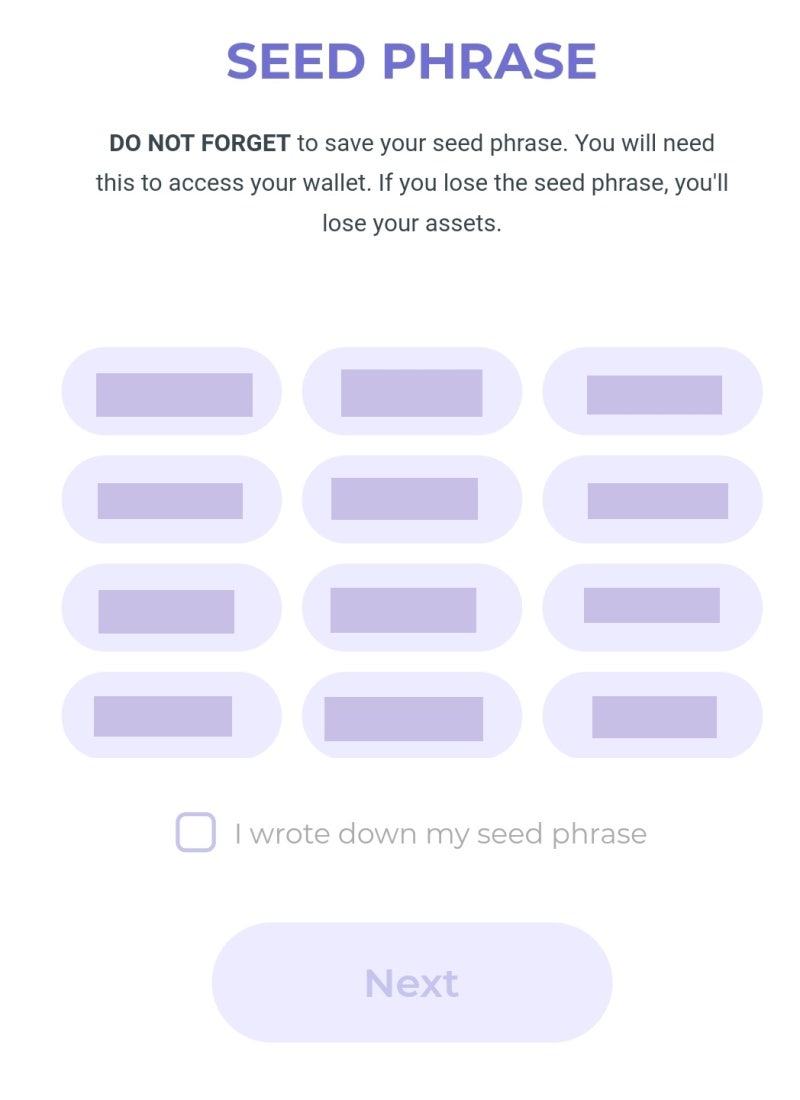Click the middle seed word in the bottom row

click(x=412, y=715)
